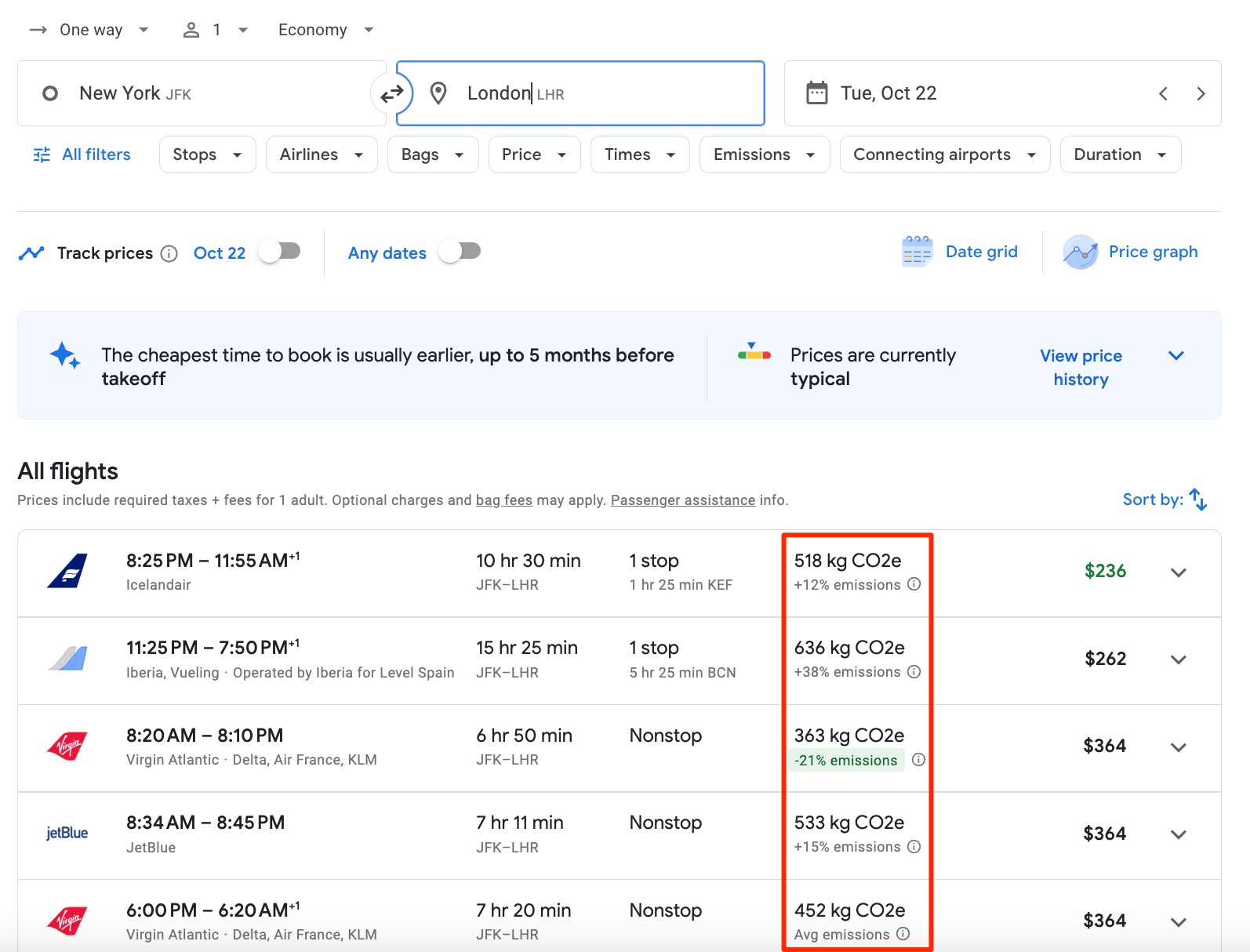Viewport: 1250px width, 952px height.
Task: Click the Price graph chart icon
Action: (x=1080, y=252)
